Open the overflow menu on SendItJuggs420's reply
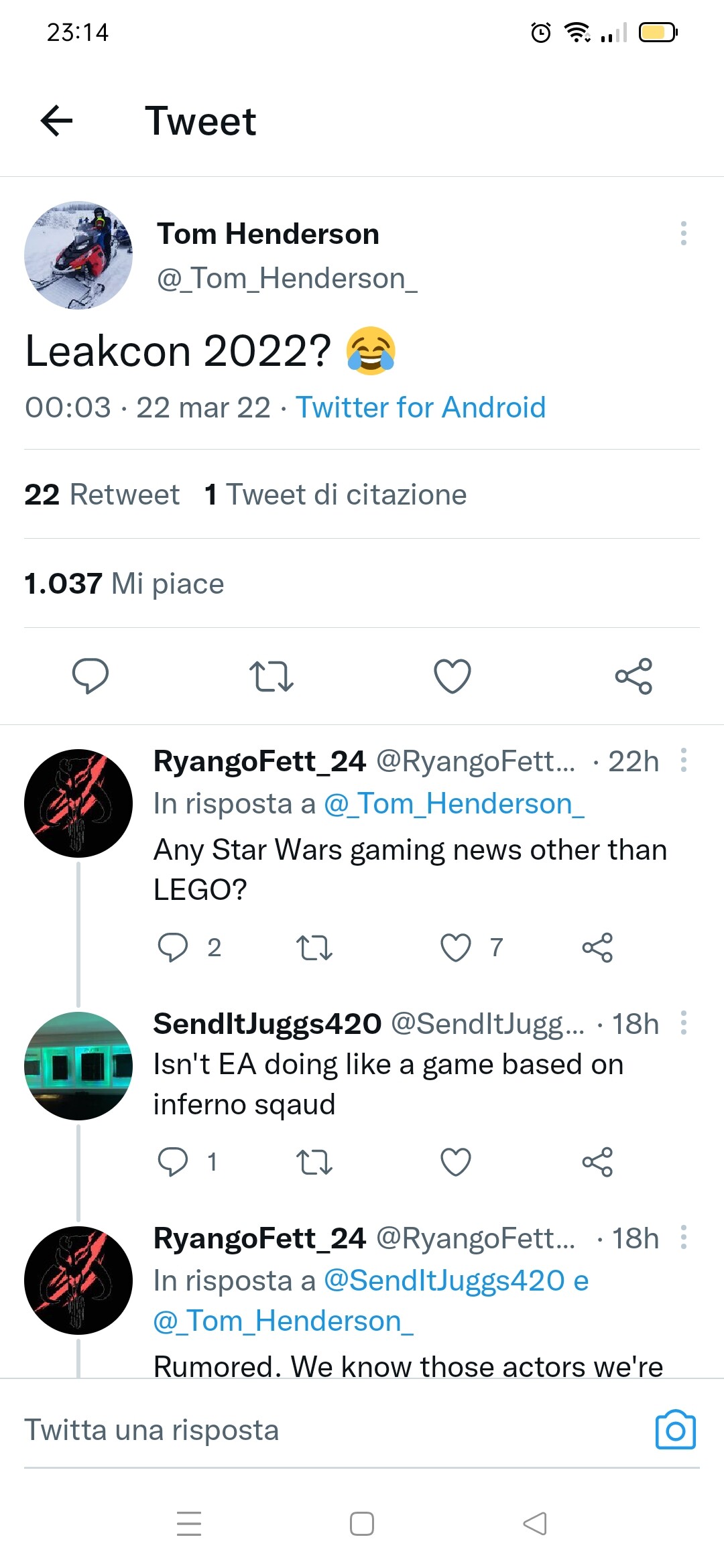 [x=683, y=1023]
